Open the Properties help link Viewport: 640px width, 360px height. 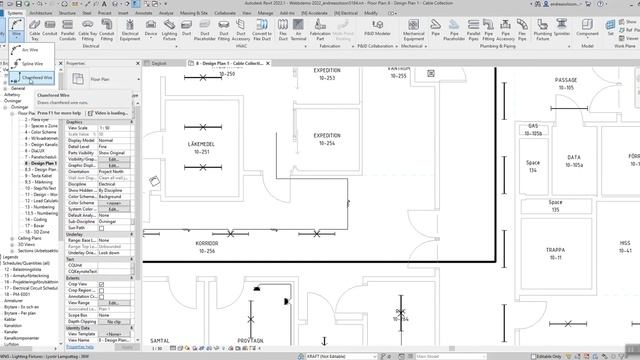(x=80, y=347)
